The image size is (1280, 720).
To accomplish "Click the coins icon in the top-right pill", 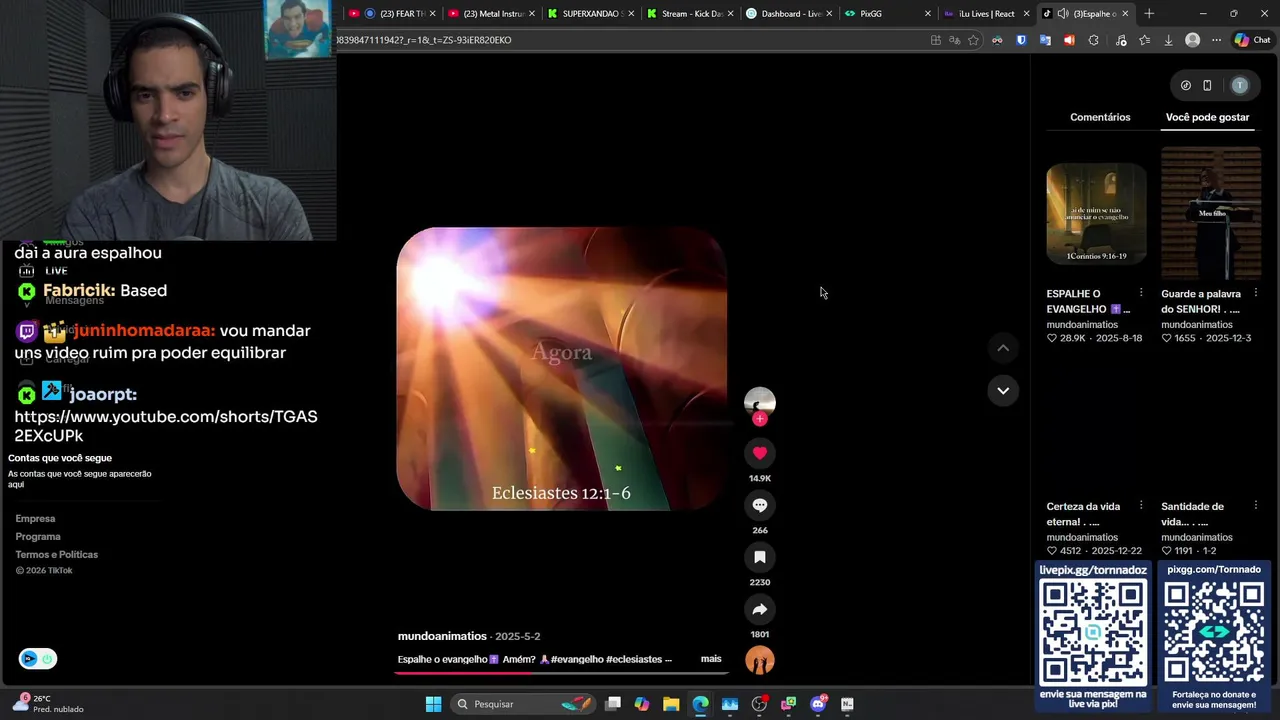I will pos(1186,85).
